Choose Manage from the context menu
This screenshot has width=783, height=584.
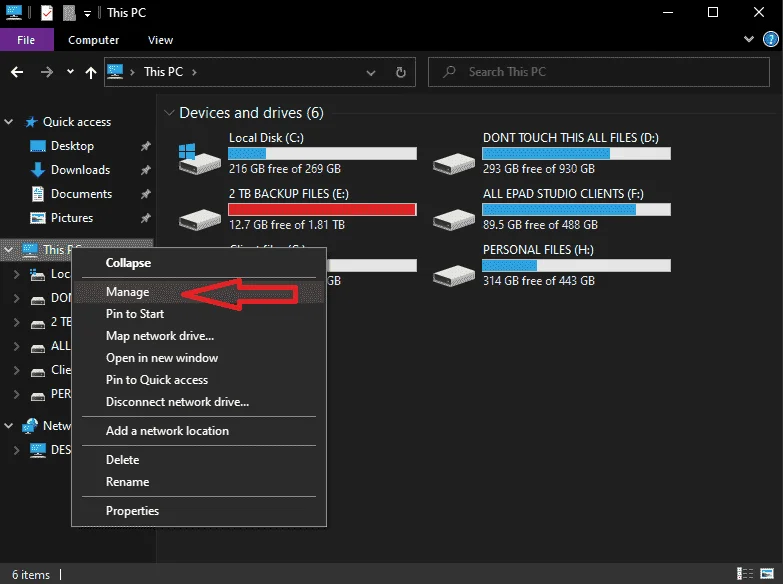point(199,292)
